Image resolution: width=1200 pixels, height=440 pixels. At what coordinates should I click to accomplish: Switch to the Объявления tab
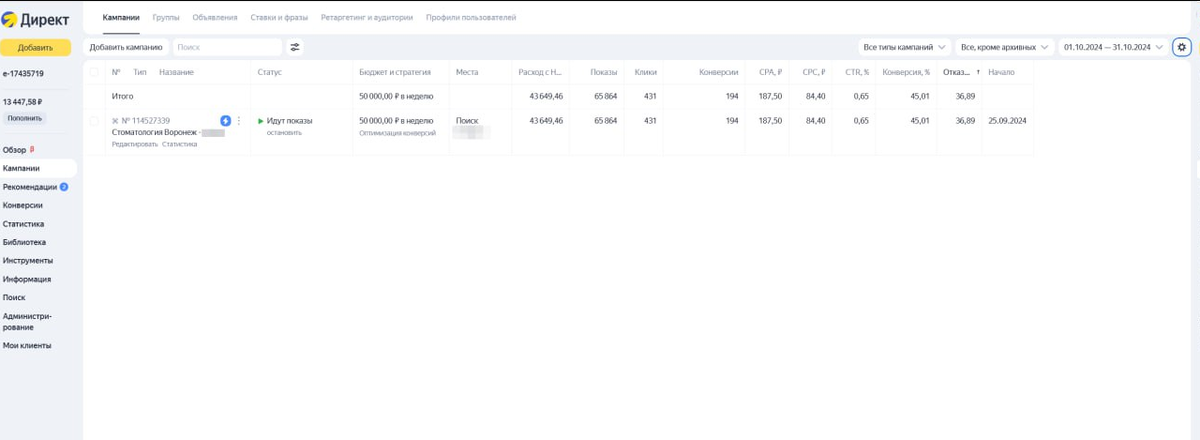click(x=215, y=18)
